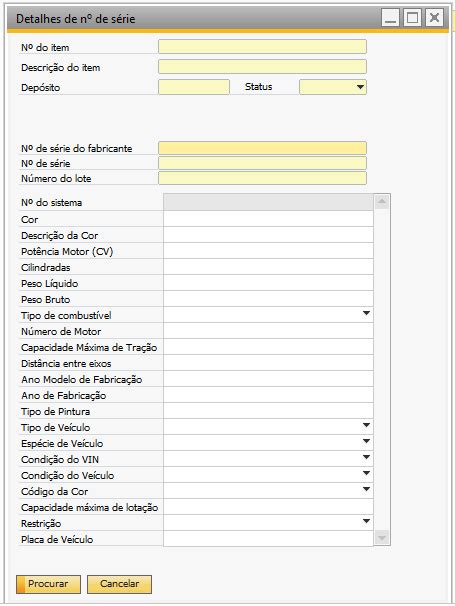Expand the Condição do Veículo dropdown

pyautogui.click(x=366, y=473)
